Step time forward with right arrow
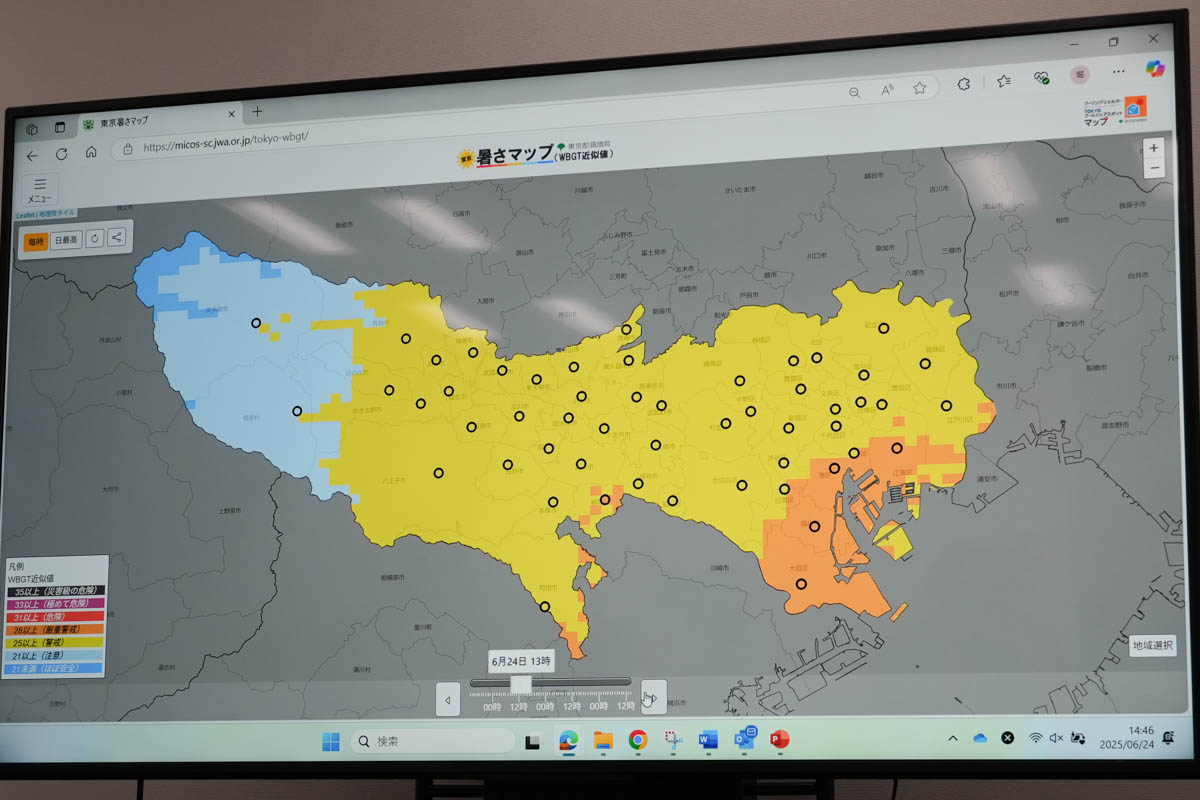The image size is (1200, 800). click(653, 696)
